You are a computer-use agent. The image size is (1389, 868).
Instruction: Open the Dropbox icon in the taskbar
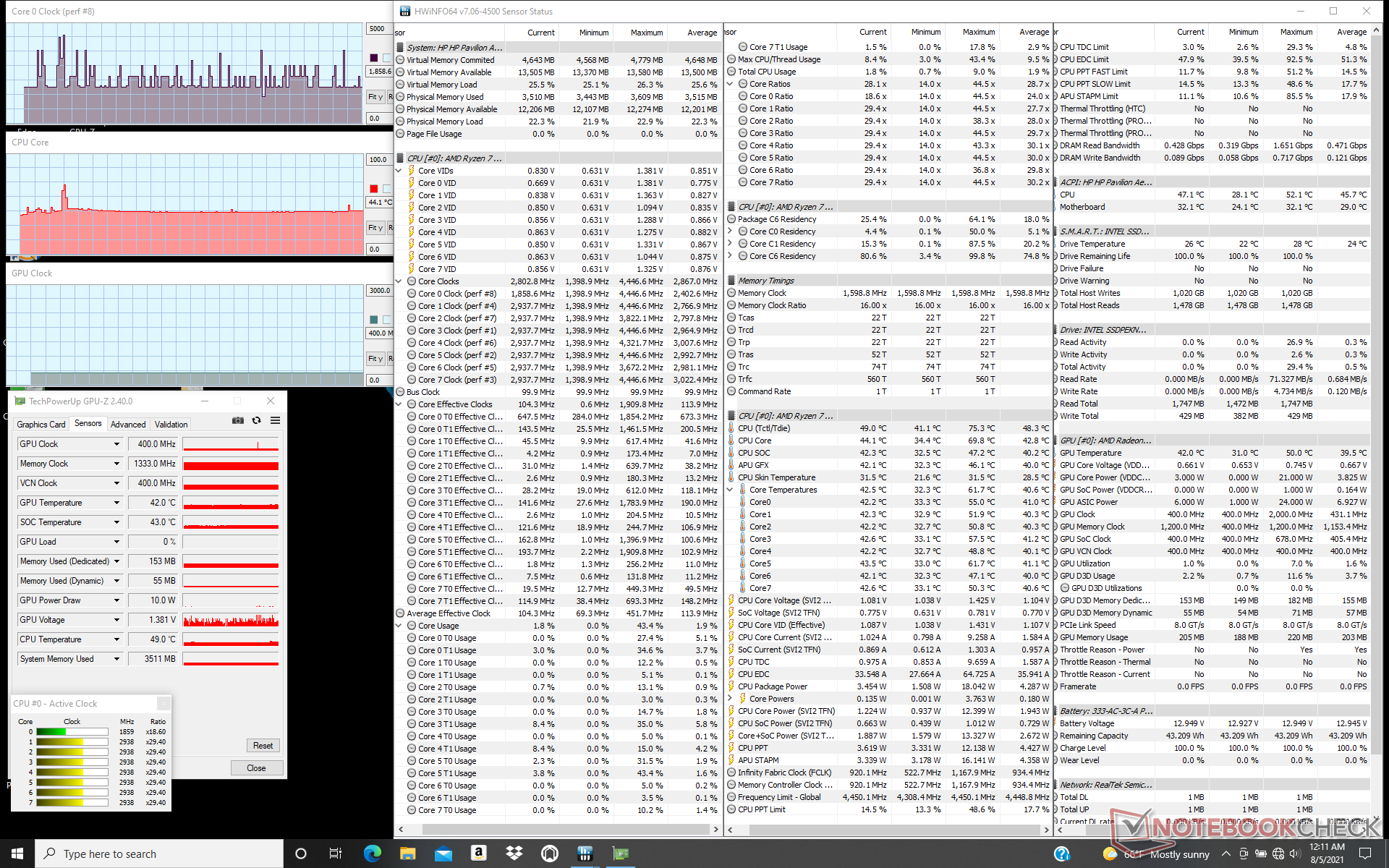pos(514,854)
